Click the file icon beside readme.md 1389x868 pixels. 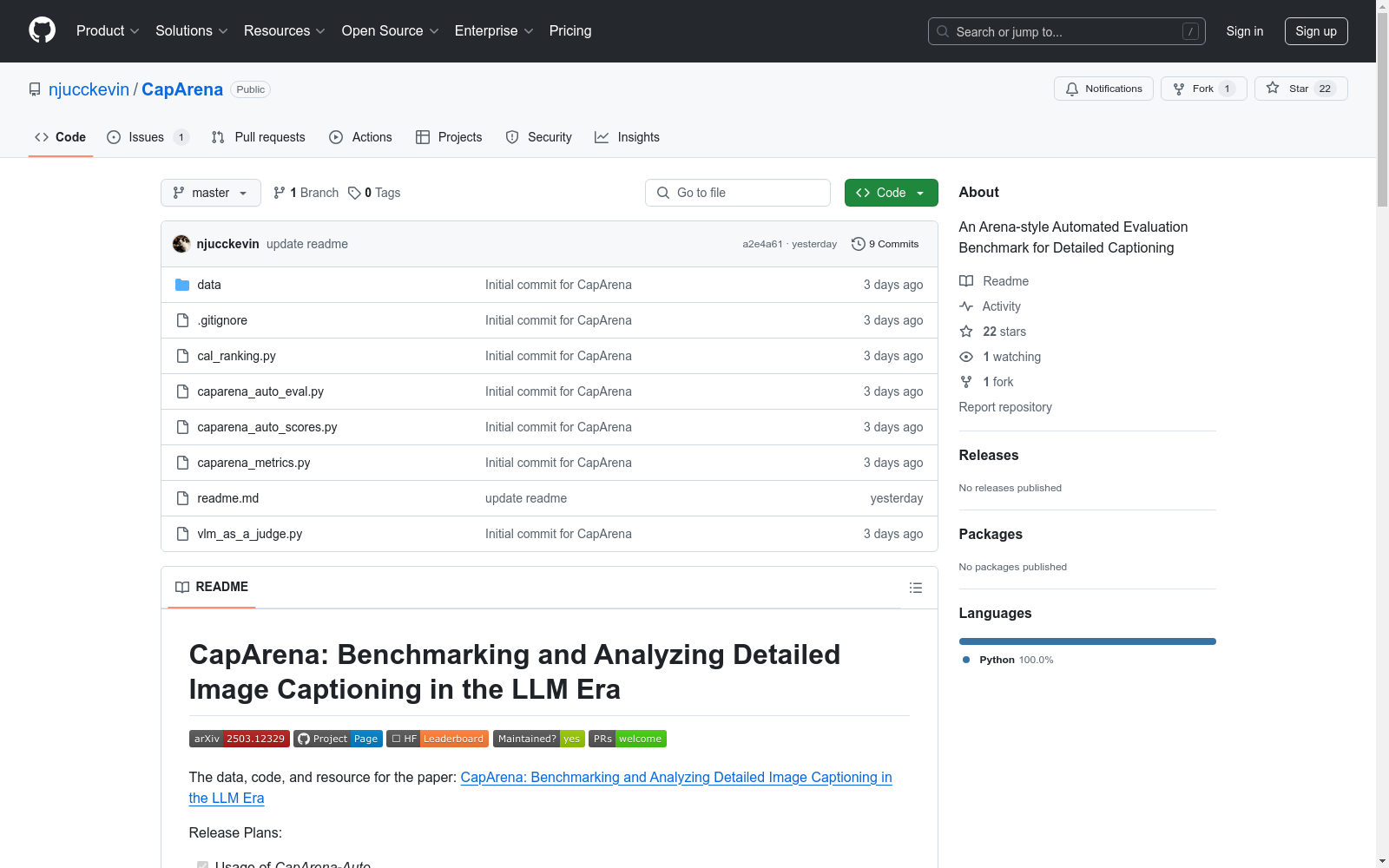(182, 498)
